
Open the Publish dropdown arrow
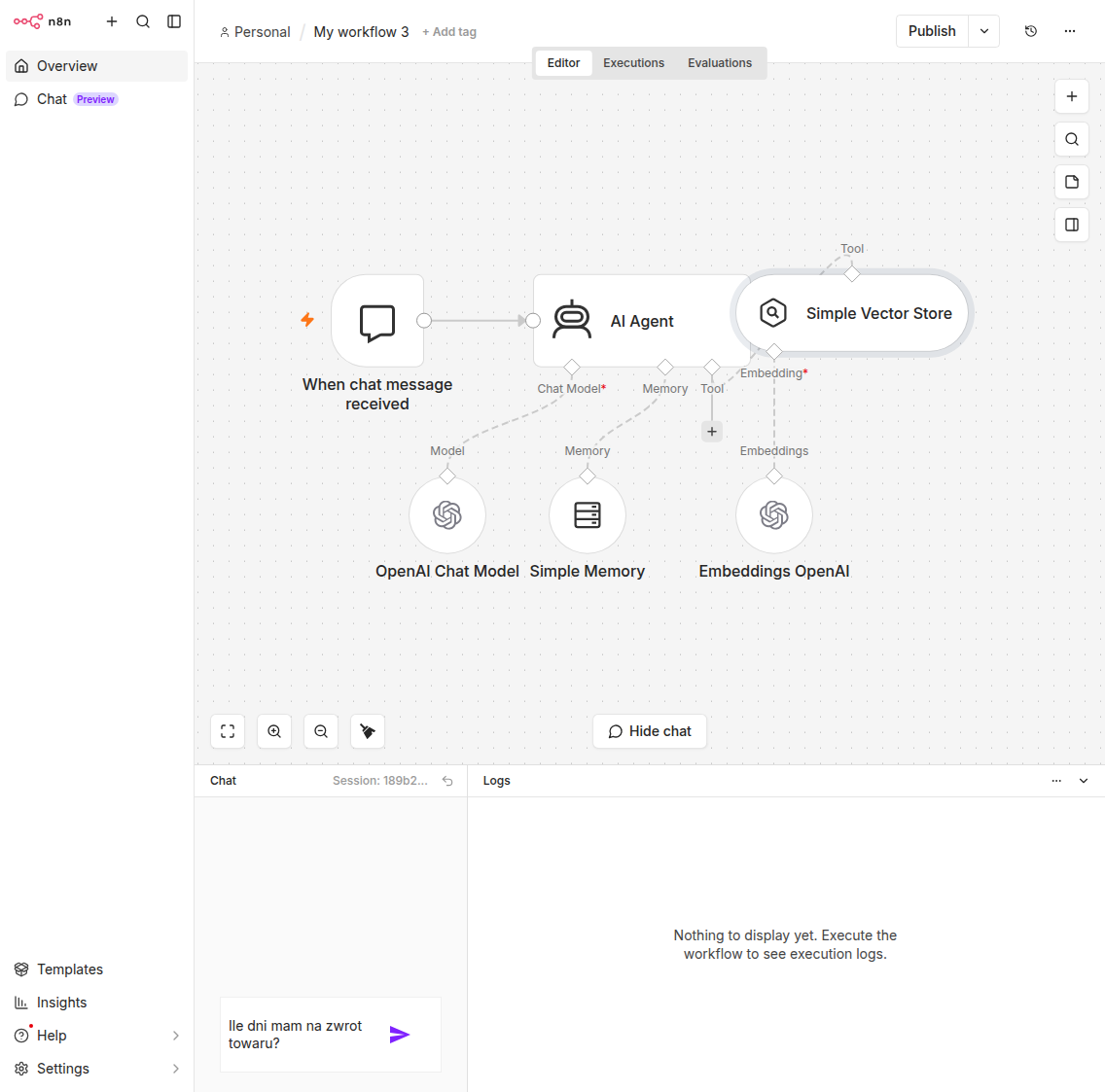coord(983,31)
